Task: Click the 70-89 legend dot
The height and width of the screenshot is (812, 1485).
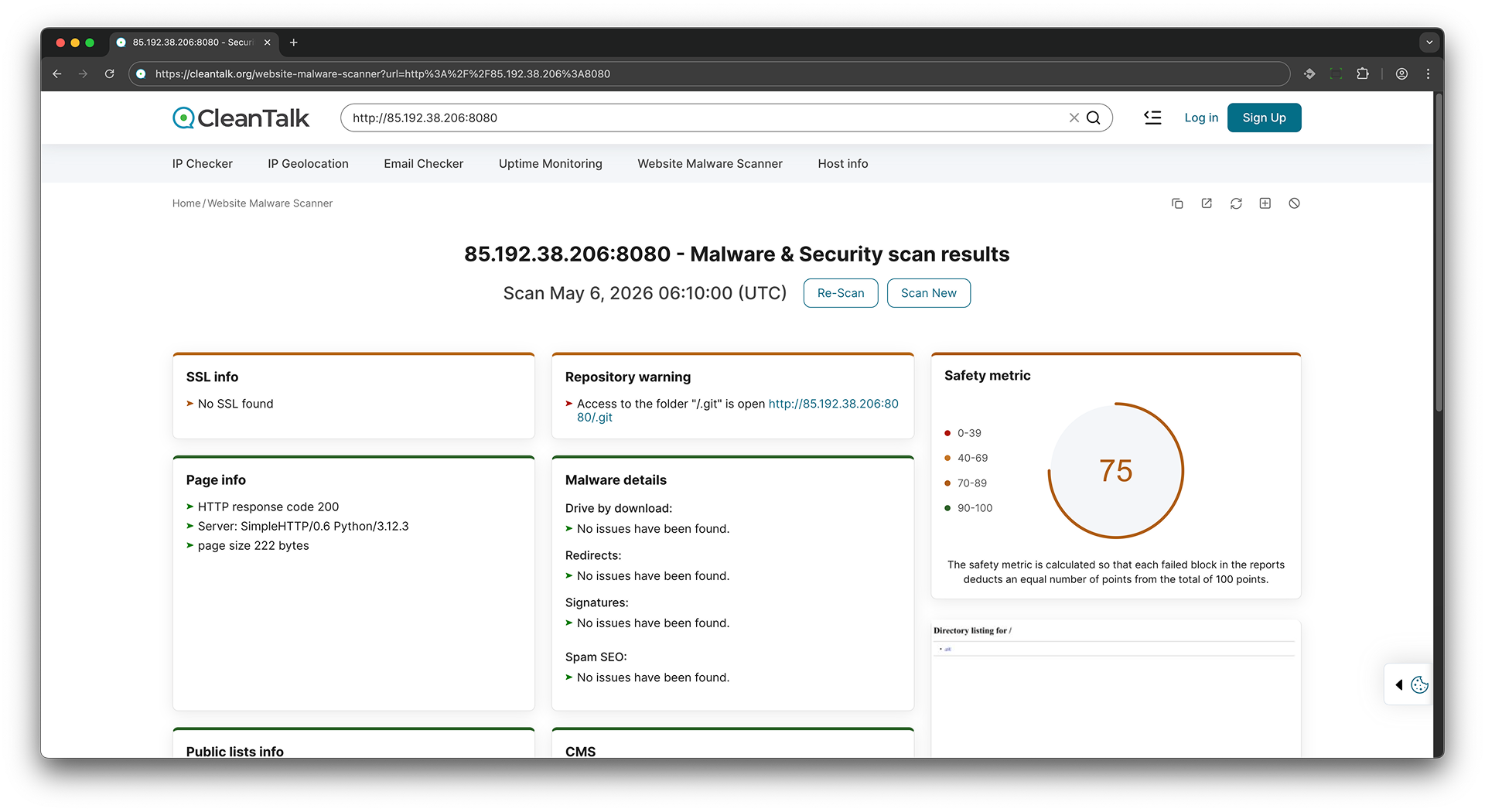Action: [x=947, y=483]
